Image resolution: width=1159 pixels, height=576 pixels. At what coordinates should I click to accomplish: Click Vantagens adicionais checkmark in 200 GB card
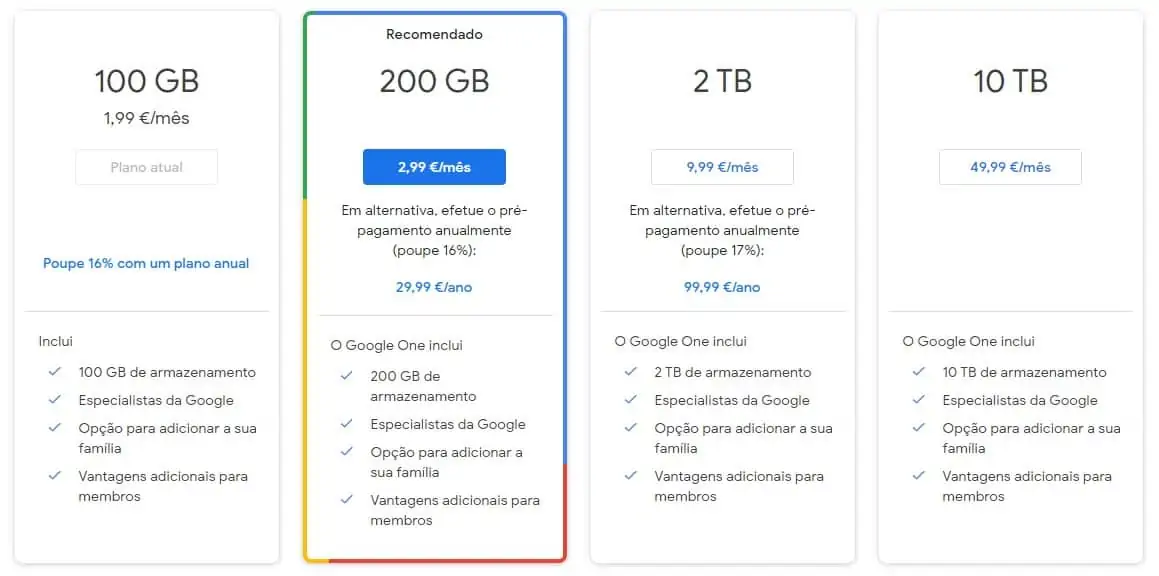347,500
